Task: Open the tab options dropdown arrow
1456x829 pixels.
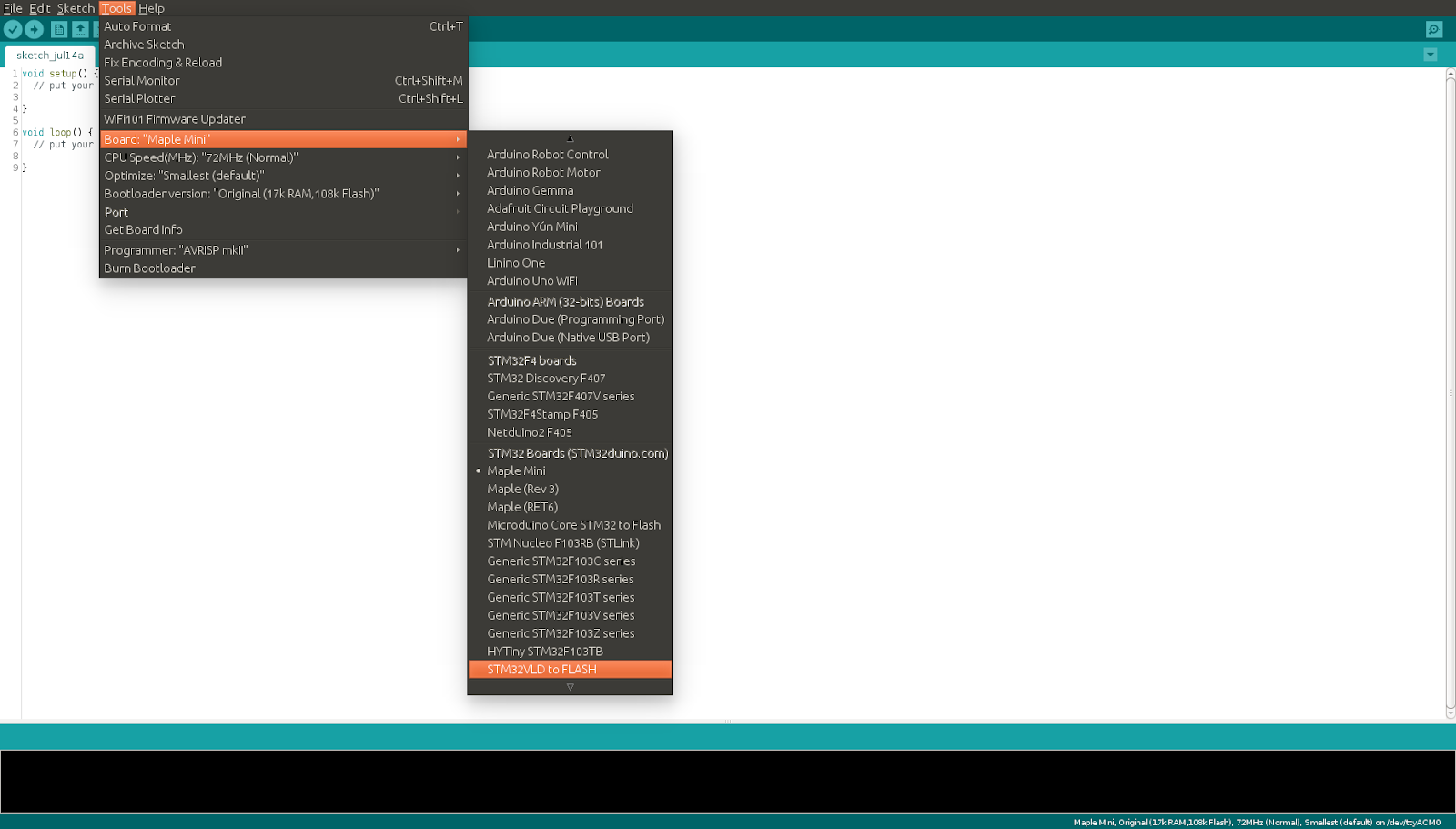Action: [1431, 55]
